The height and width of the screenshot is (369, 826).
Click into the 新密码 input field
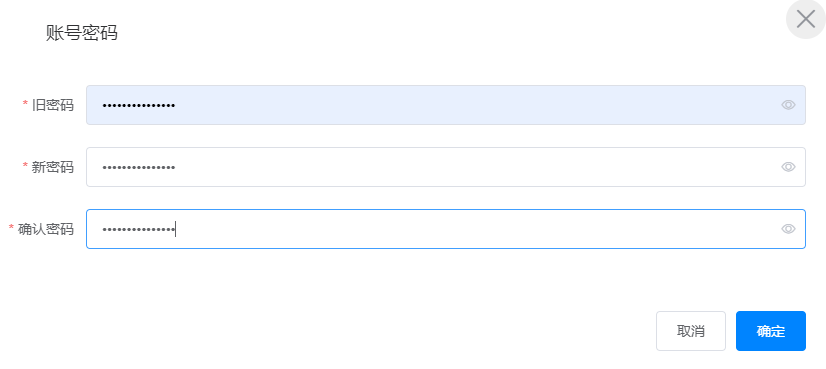(446, 167)
